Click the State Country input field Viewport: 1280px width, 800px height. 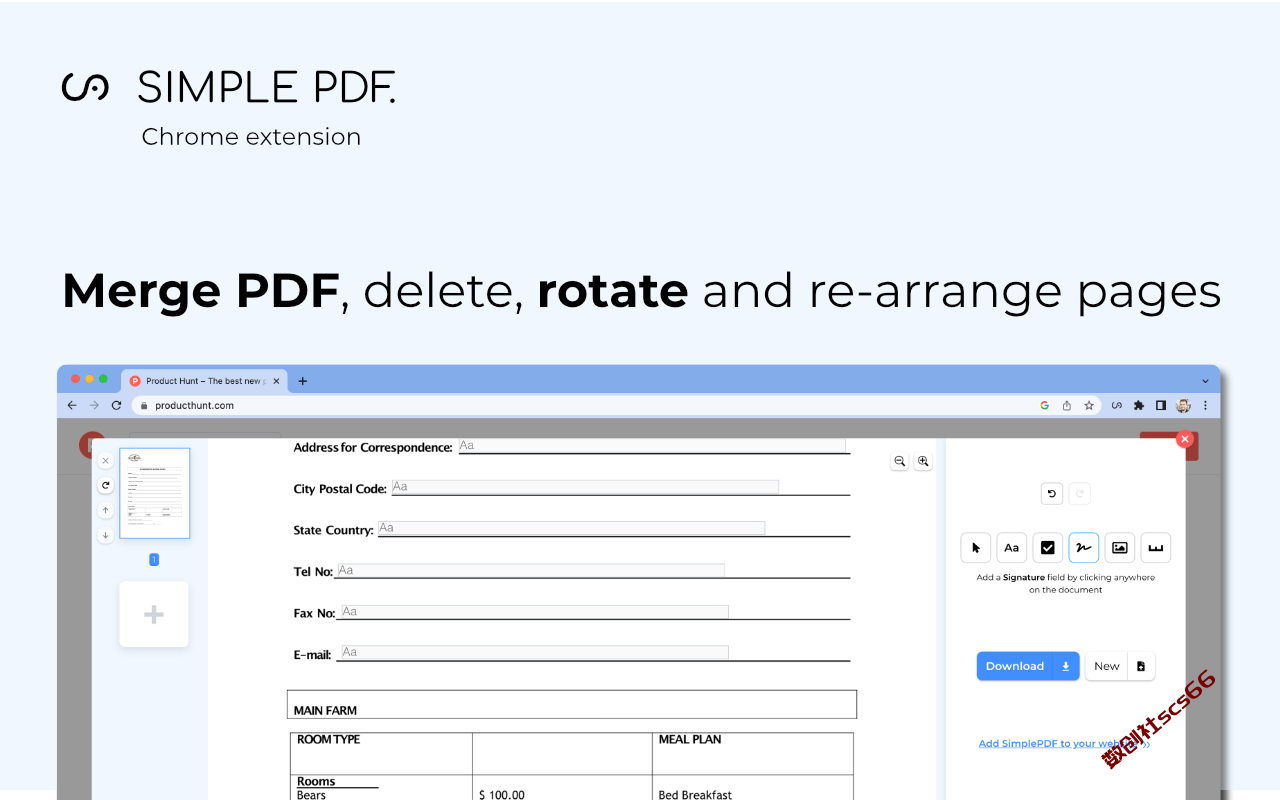tap(571, 528)
